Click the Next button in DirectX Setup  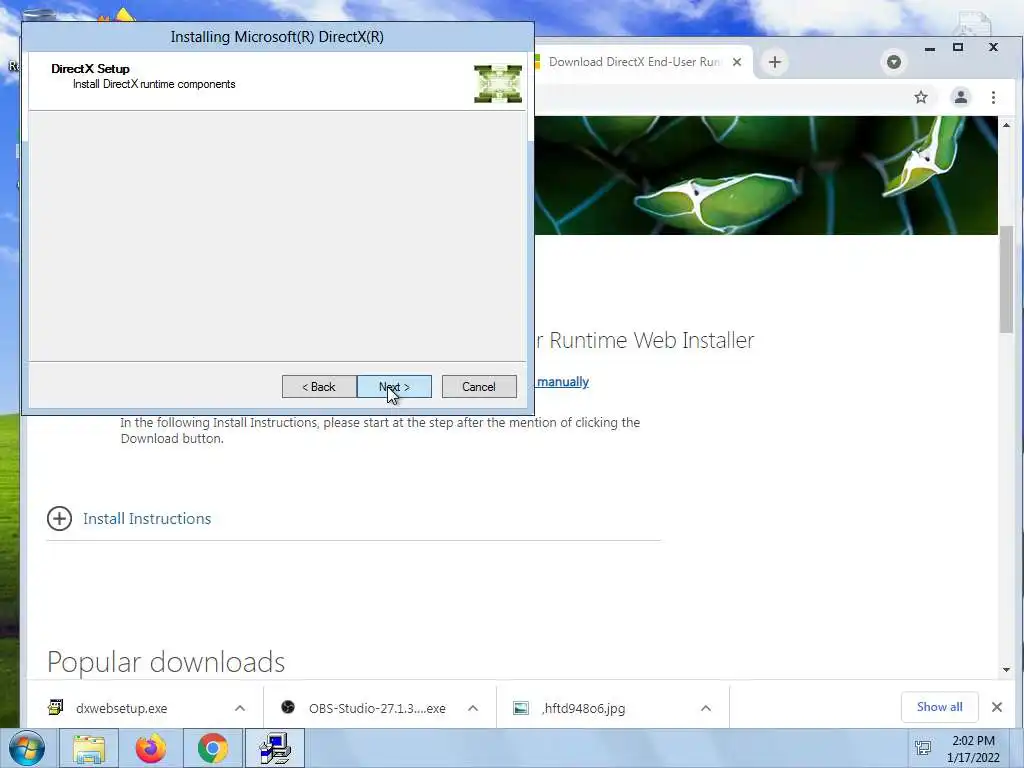pyautogui.click(x=394, y=387)
